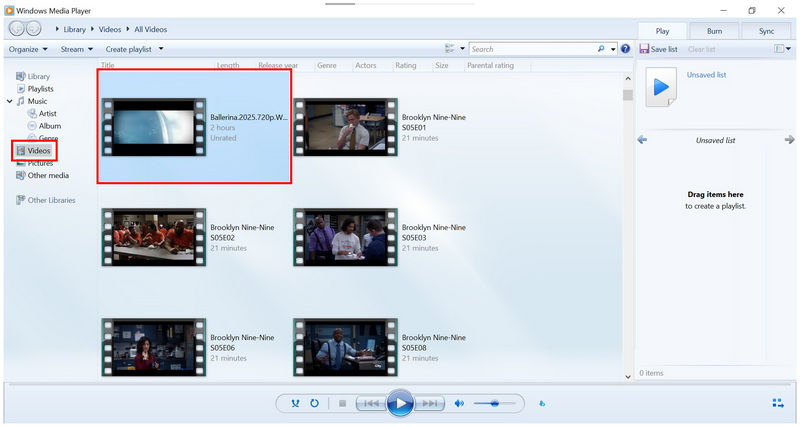Click the Next track button

pyautogui.click(x=429, y=404)
